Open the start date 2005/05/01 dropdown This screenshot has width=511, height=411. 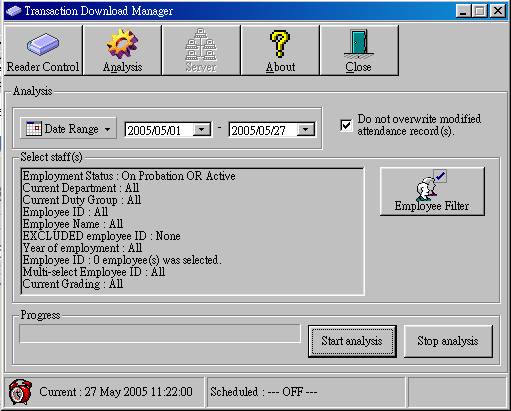tap(202, 129)
